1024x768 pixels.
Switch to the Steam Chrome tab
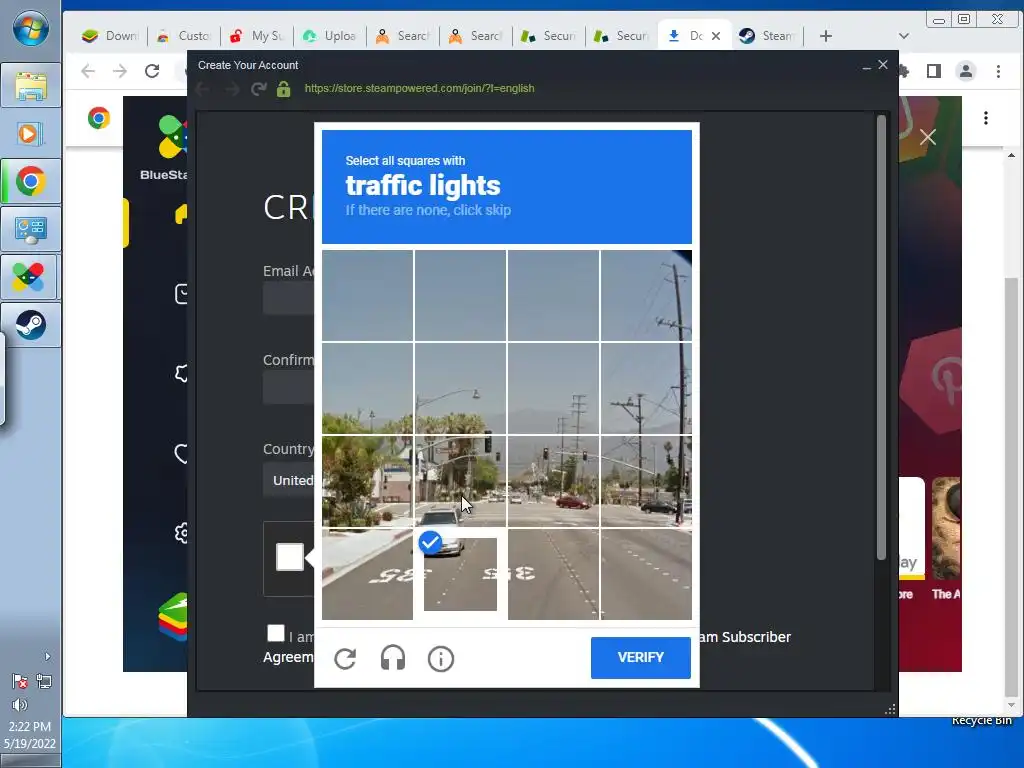point(767,36)
